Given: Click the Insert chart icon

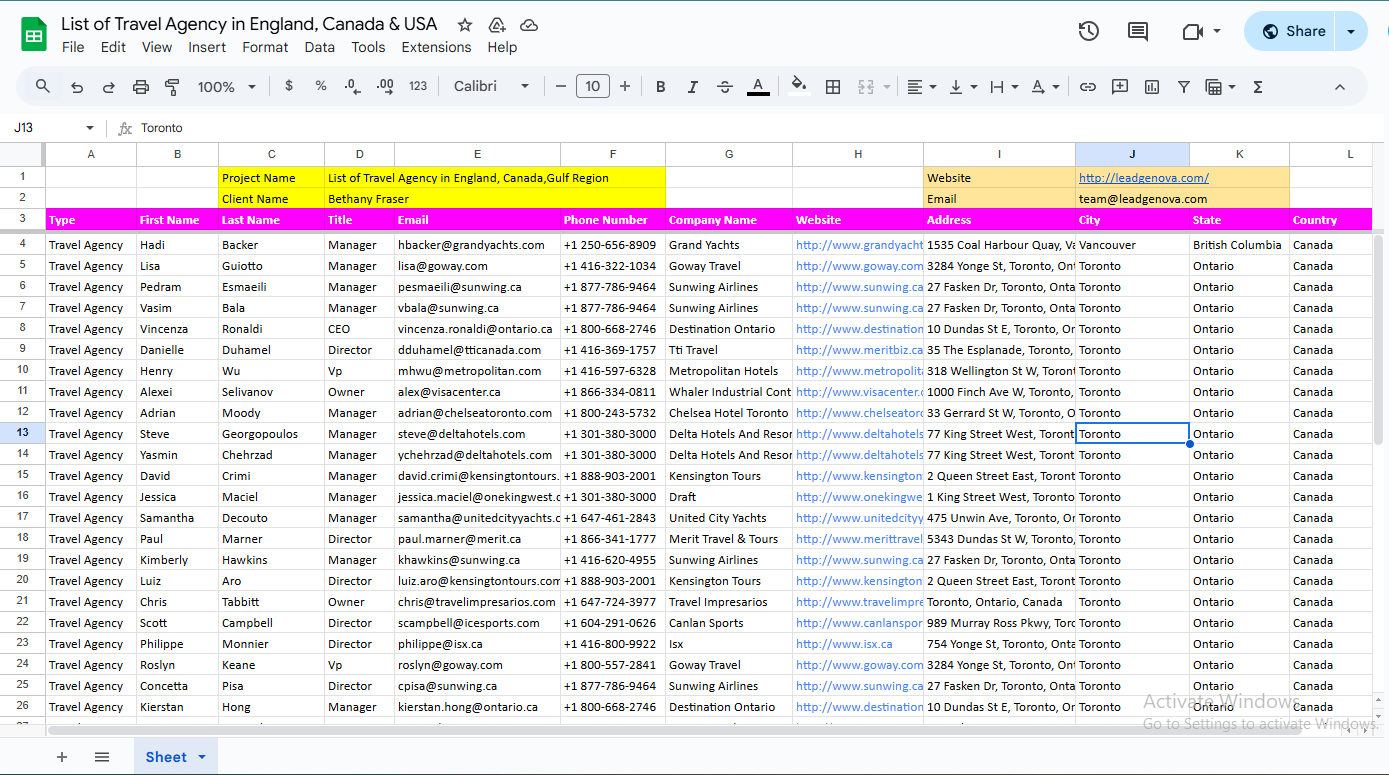Looking at the screenshot, I should click(1152, 87).
